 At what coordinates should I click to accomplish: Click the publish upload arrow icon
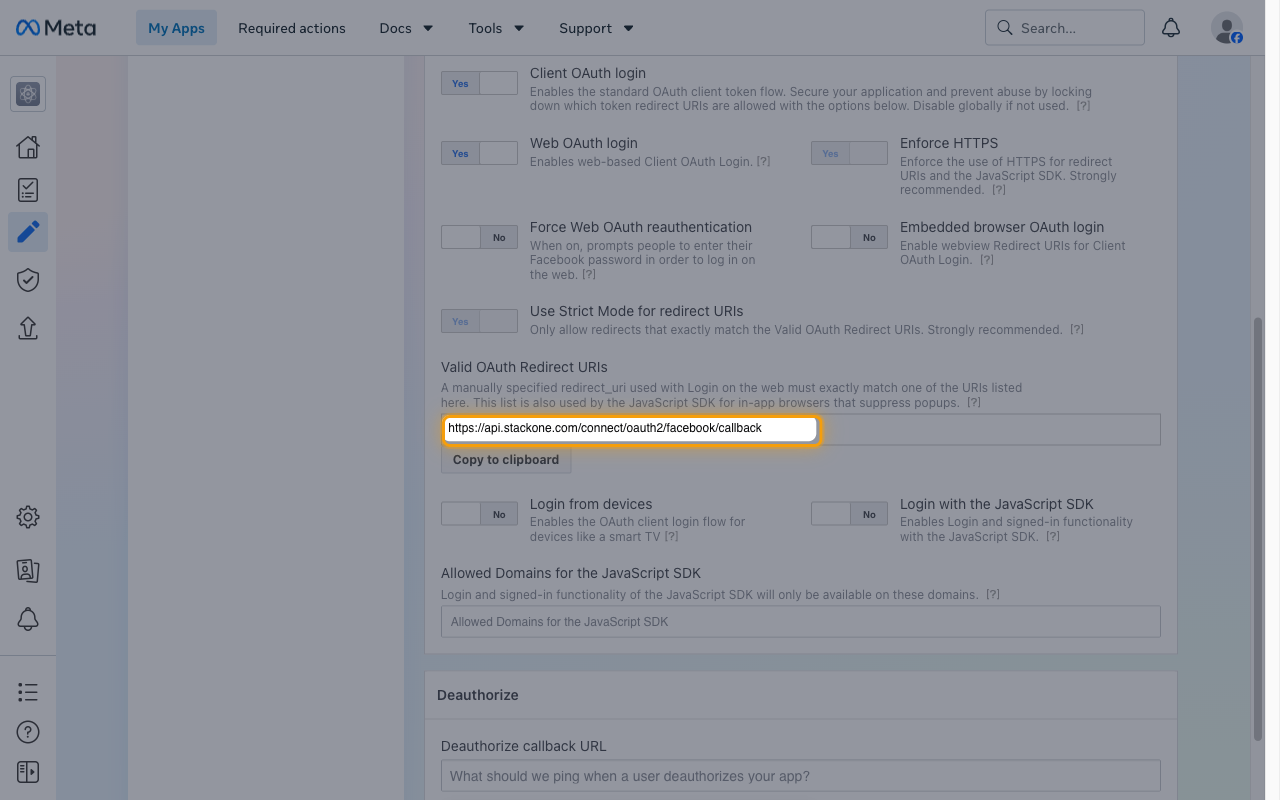28,328
